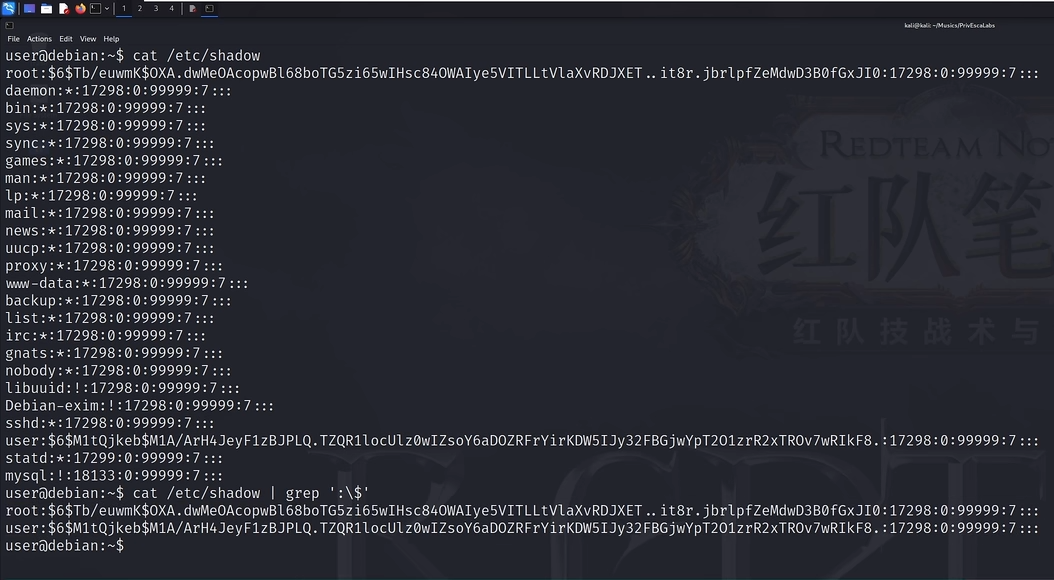Launch Firefox browser from the panel

click(80, 9)
